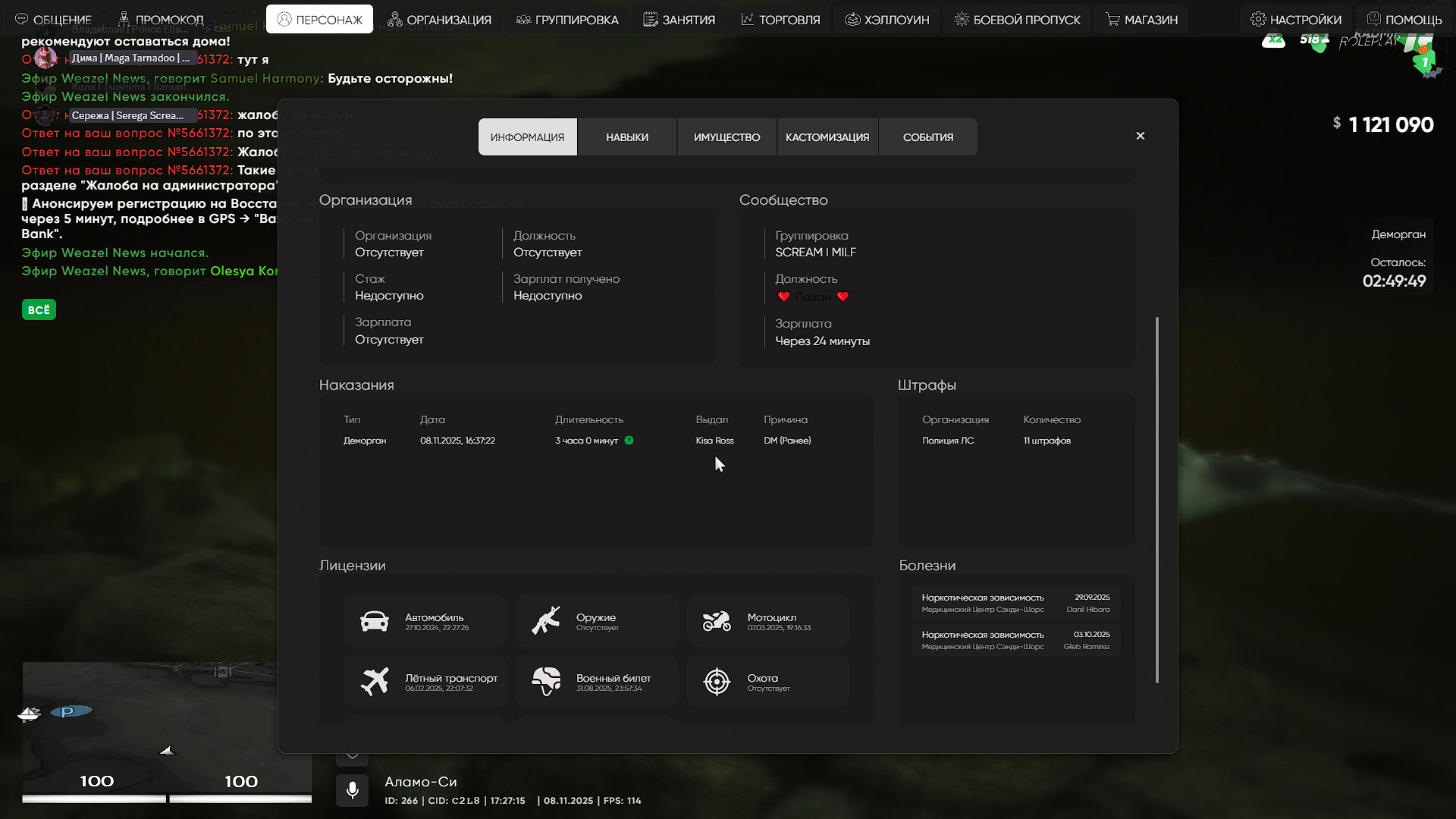Click the green ВСЁ chat filter button
1456x819 pixels.
tap(39, 309)
